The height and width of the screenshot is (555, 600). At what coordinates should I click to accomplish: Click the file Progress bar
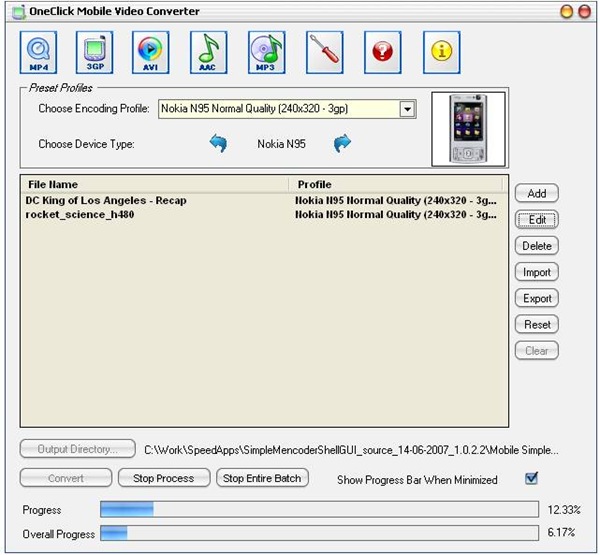click(319, 509)
